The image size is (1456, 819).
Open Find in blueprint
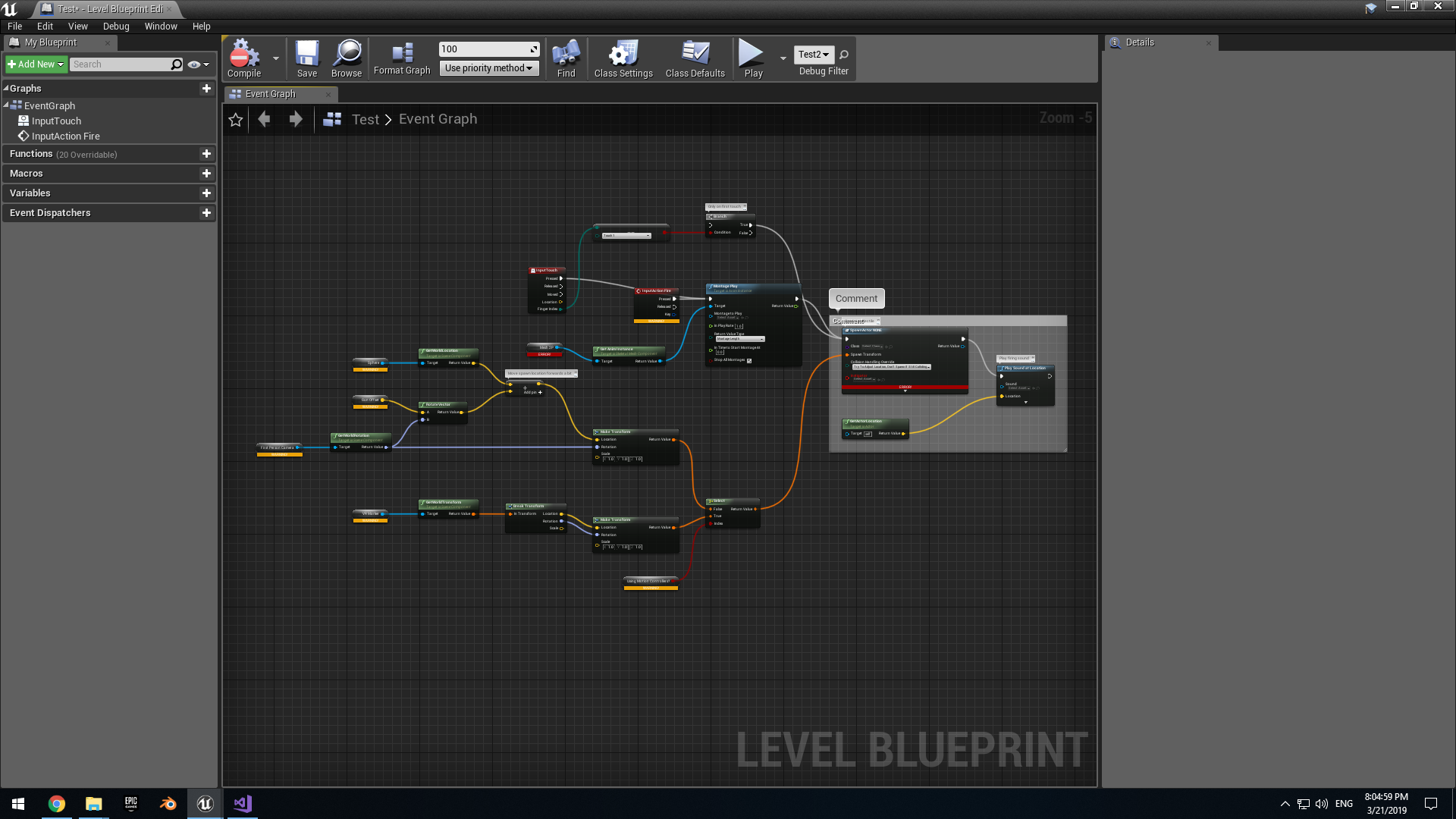coord(566,58)
